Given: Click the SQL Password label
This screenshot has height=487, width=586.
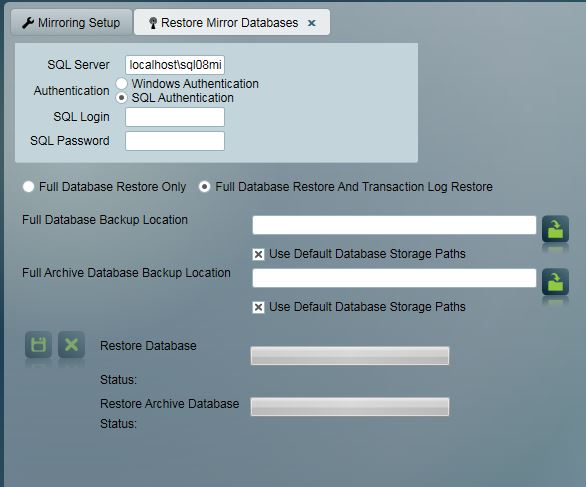Looking at the screenshot, I should (x=70, y=141).
